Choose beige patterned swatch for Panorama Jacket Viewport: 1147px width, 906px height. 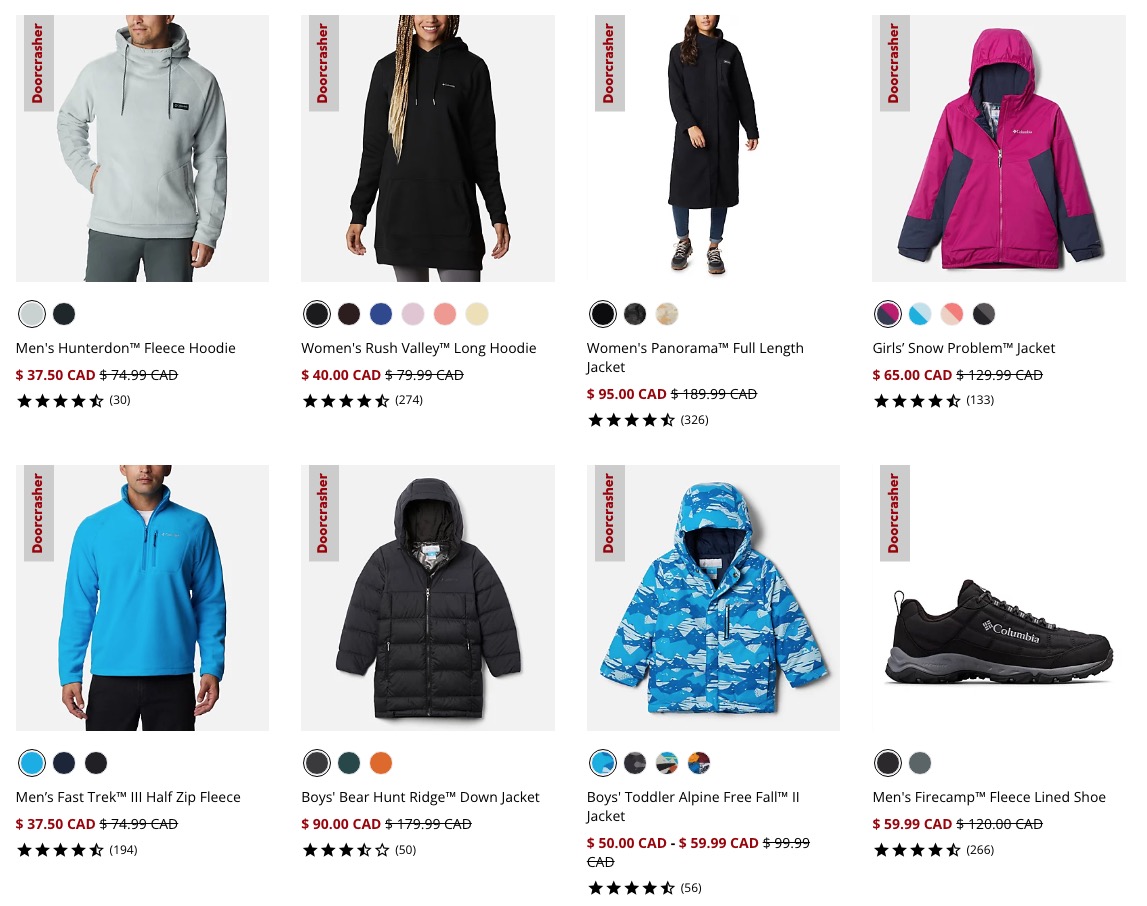point(666,314)
